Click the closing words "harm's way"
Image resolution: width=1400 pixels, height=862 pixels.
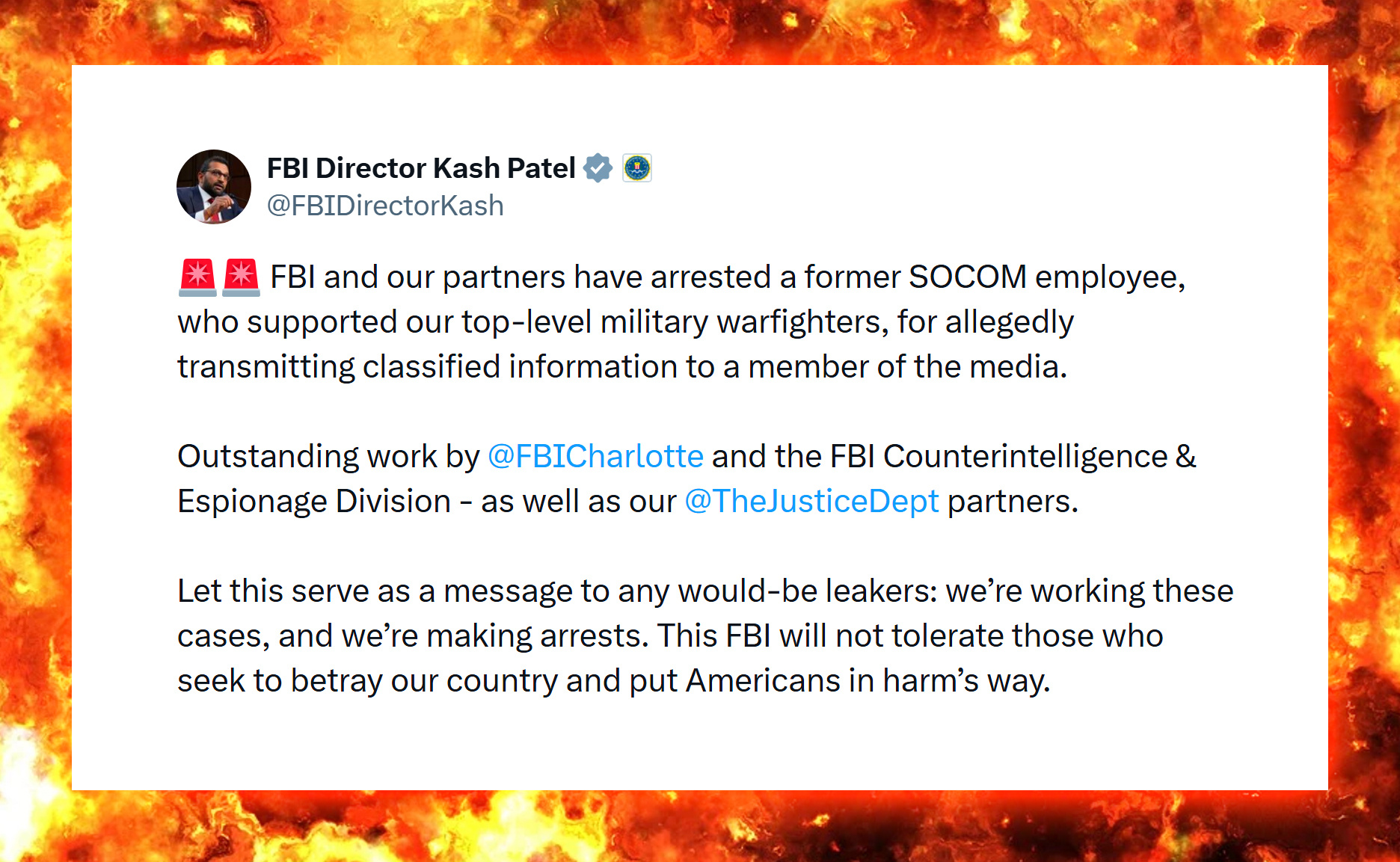[x=966, y=681]
